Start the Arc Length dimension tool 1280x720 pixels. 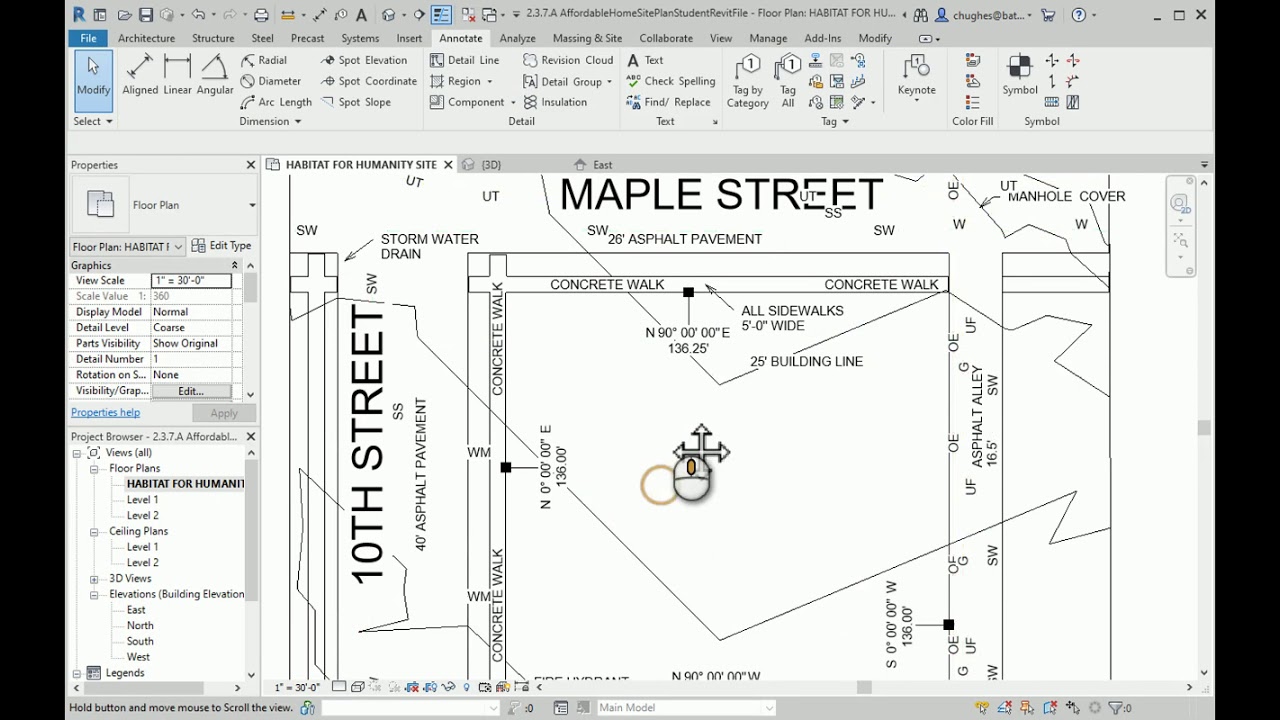pos(276,102)
